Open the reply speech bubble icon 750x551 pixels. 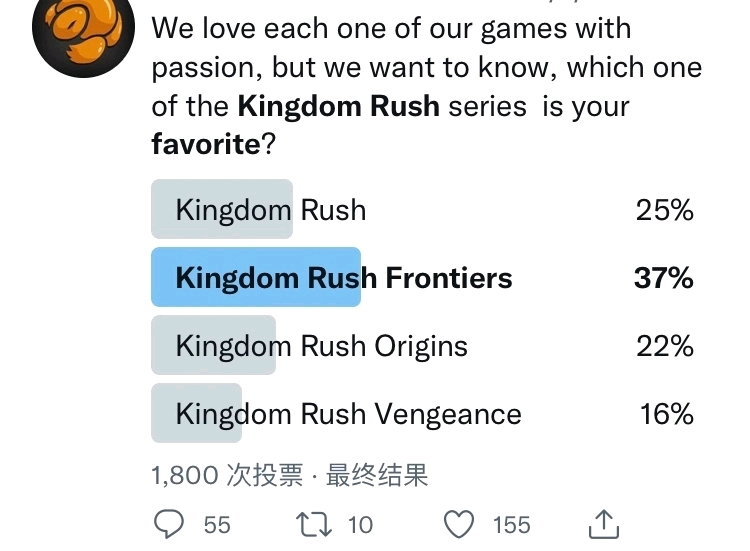click(x=168, y=524)
